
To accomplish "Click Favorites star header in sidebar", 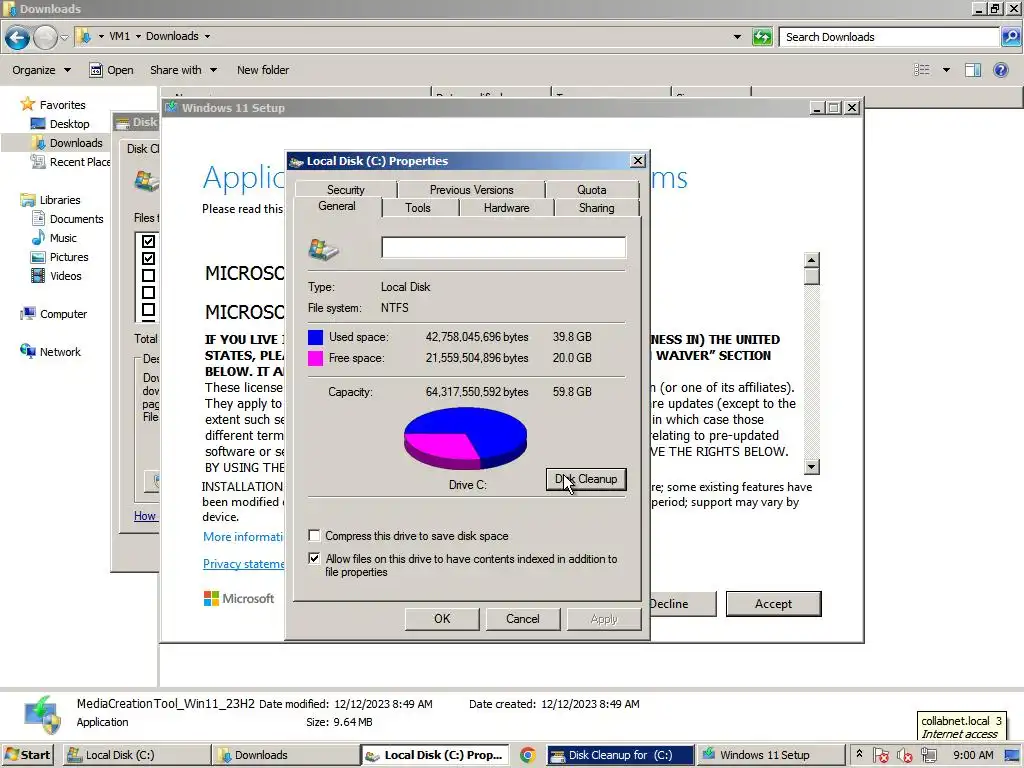I will pos(54,104).
